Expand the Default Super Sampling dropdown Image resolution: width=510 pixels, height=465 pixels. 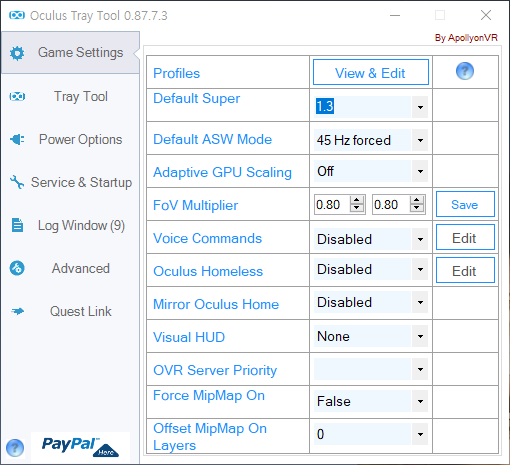(x=420, y=107)
